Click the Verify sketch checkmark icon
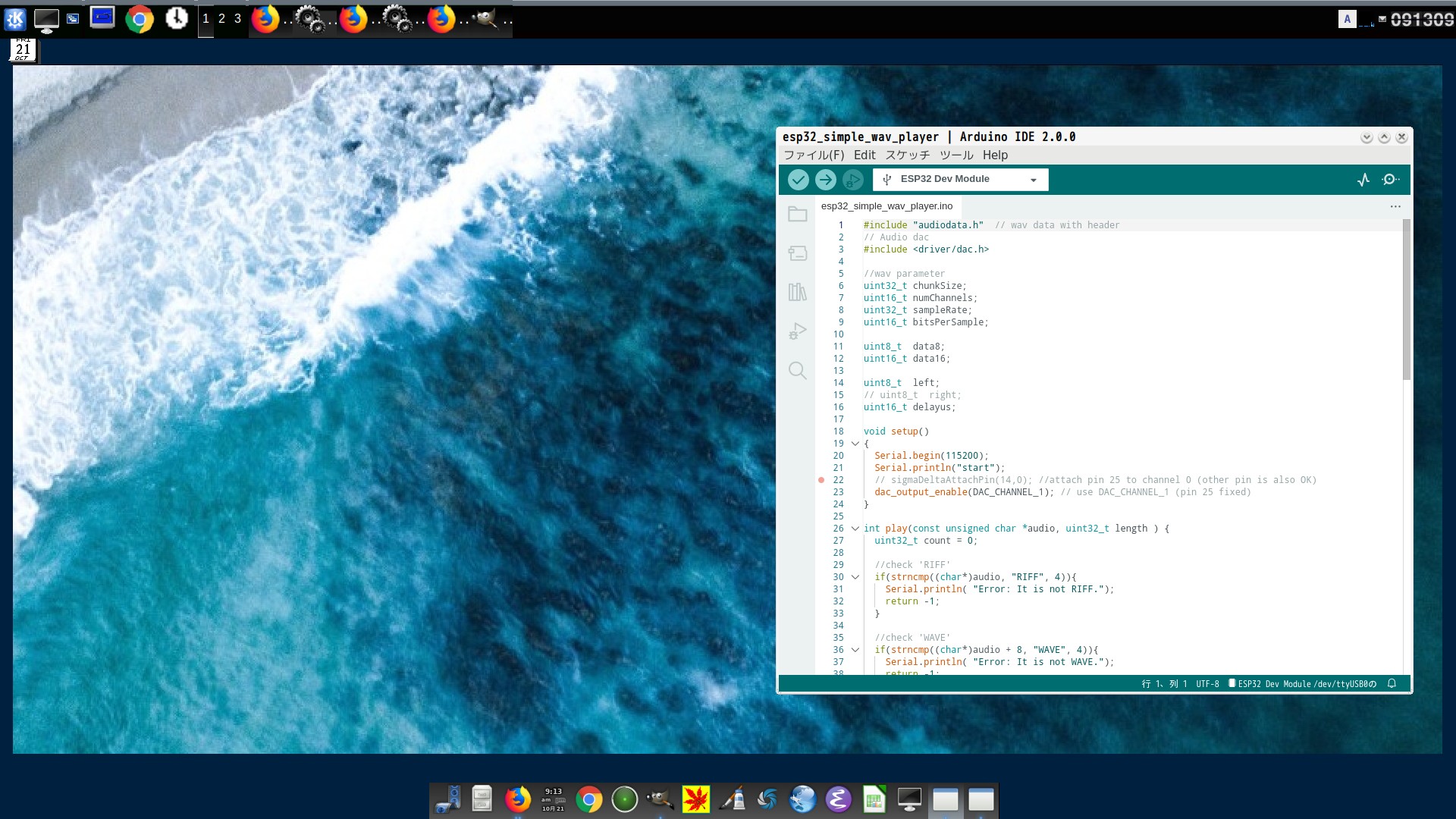1456x819 pixels. tap(798, 180)
